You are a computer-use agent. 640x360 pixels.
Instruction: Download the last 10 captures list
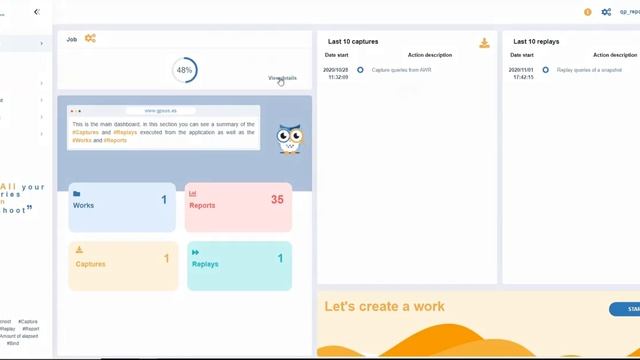click(x=484, y=43)
